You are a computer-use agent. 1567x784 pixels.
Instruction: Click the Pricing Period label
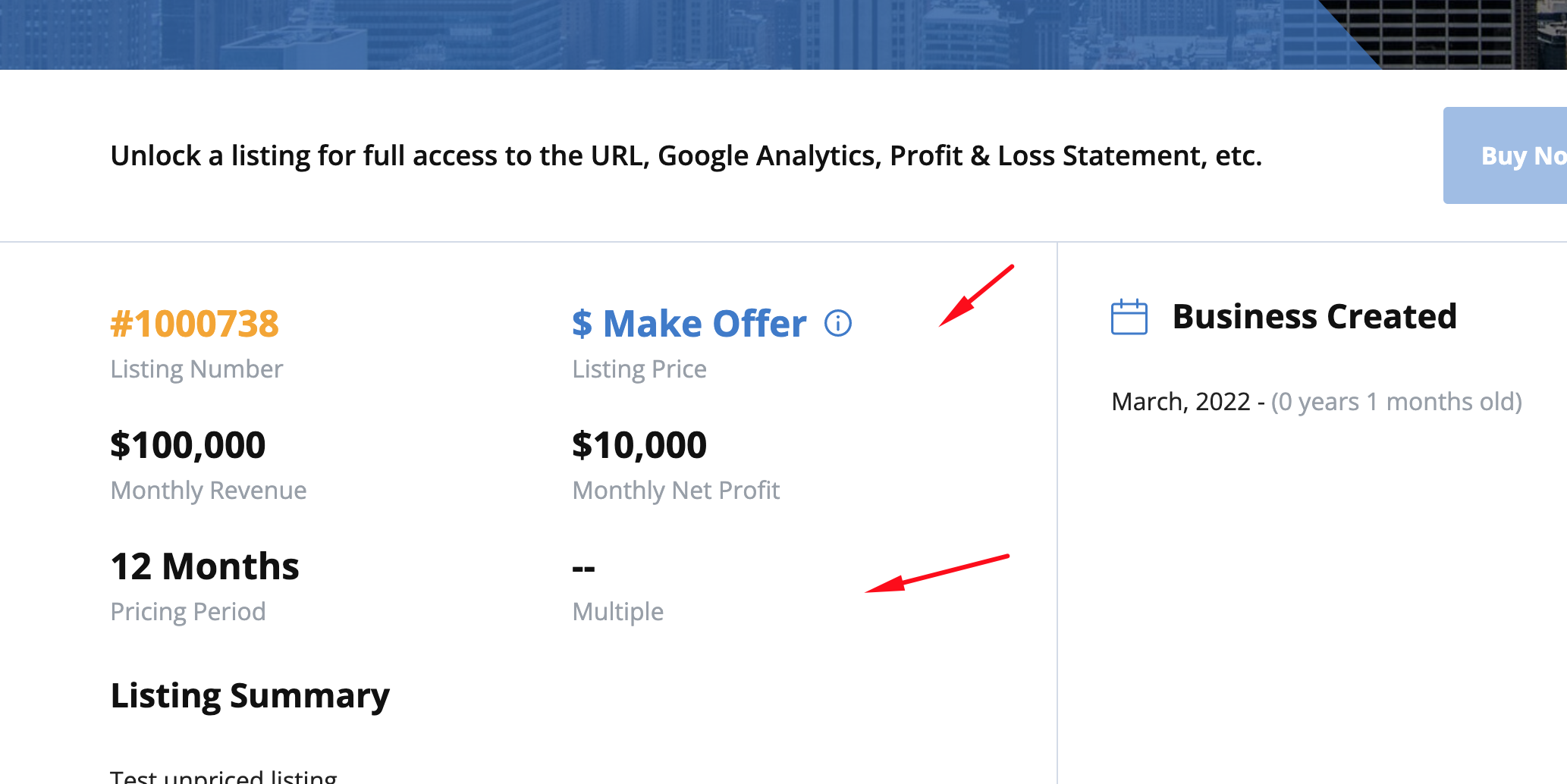188,612
